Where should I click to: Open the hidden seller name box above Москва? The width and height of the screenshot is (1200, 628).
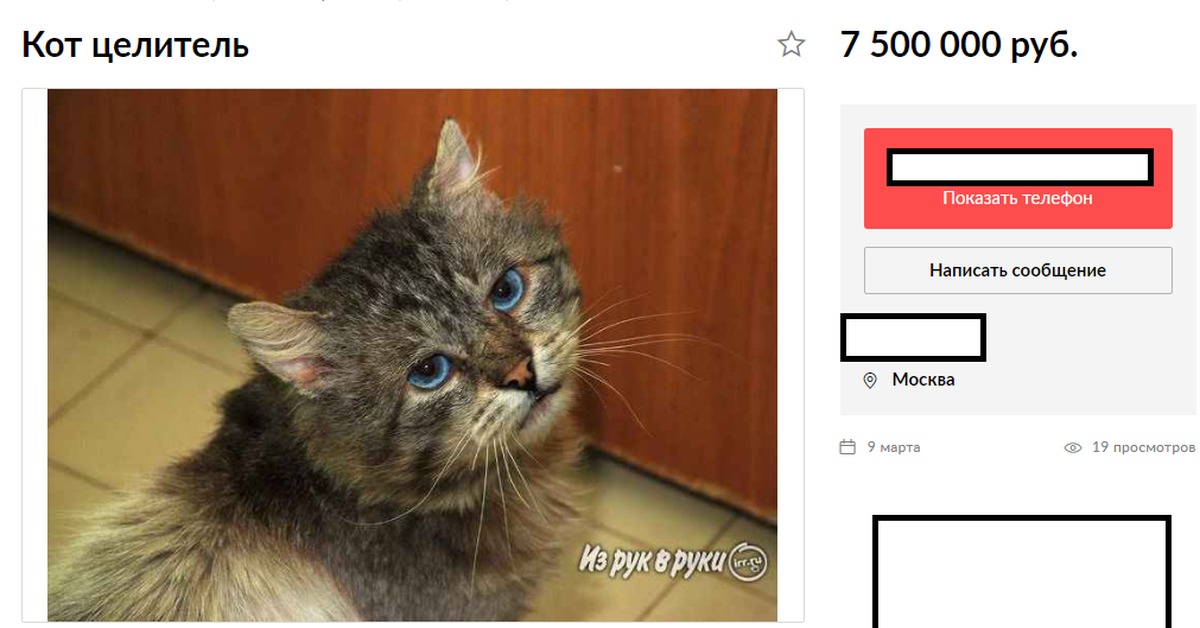point(913,337)
